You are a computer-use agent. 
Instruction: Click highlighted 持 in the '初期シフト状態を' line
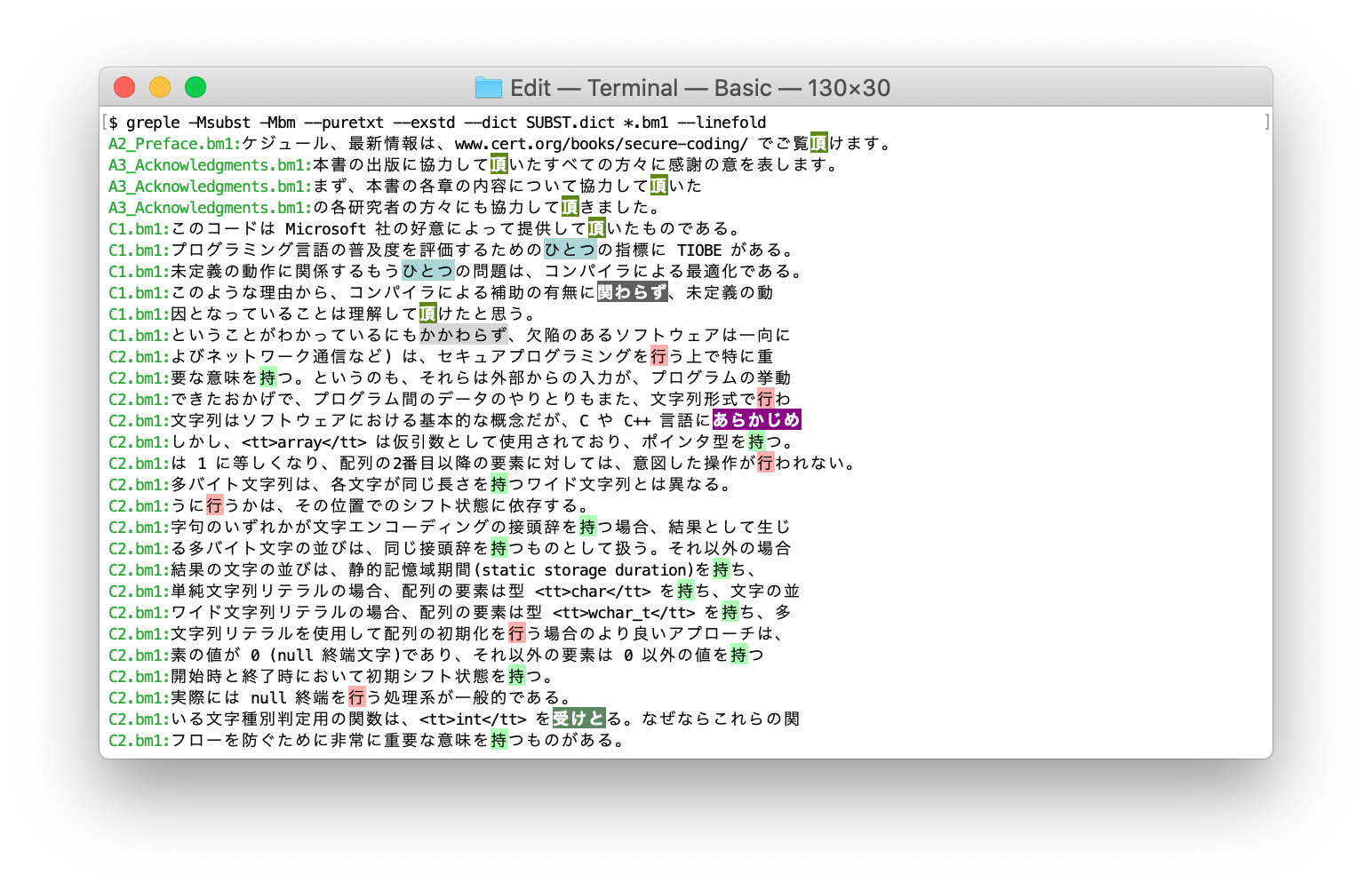517,677
